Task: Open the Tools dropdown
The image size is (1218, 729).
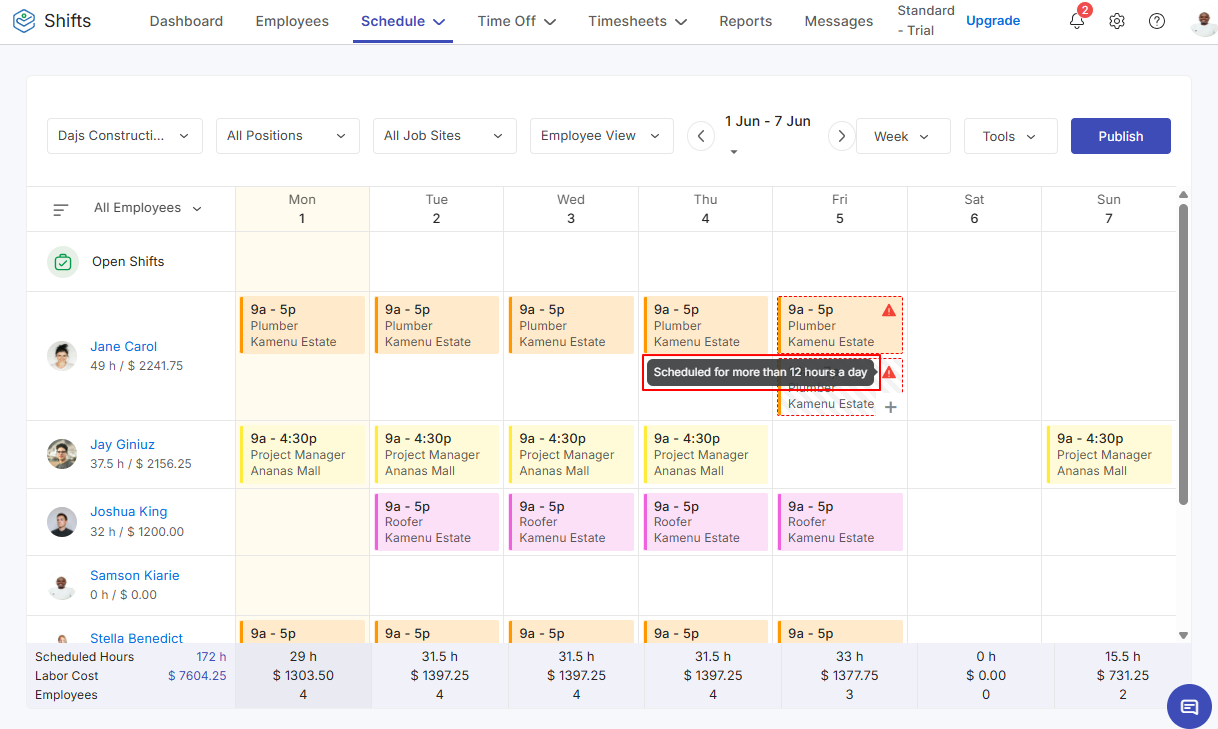Action: 1011,136
